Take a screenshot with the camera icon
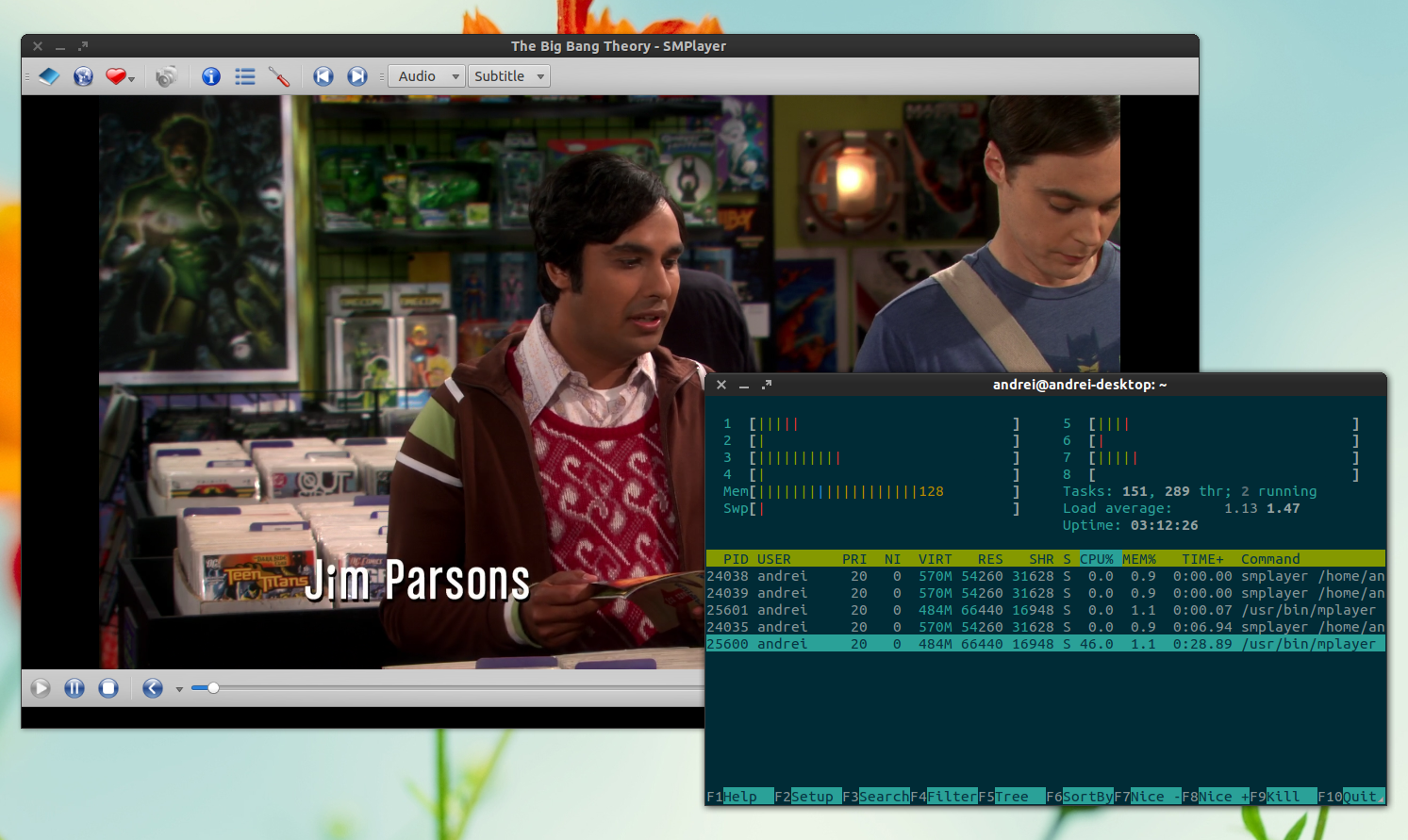The image size is (1408, 840). 166,76
